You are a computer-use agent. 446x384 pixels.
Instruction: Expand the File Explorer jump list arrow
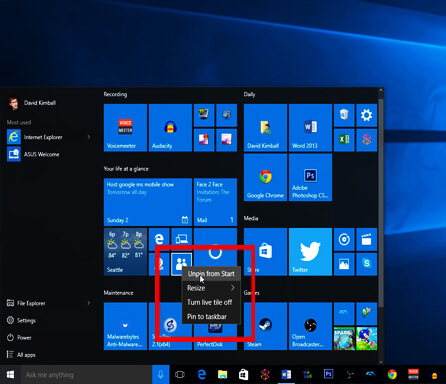89,303
